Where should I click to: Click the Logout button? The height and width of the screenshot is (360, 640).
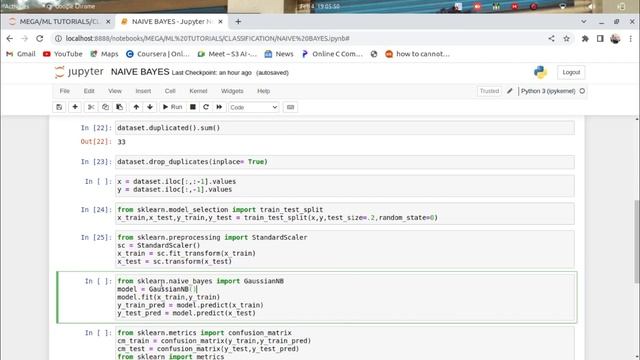coord(571,72)
